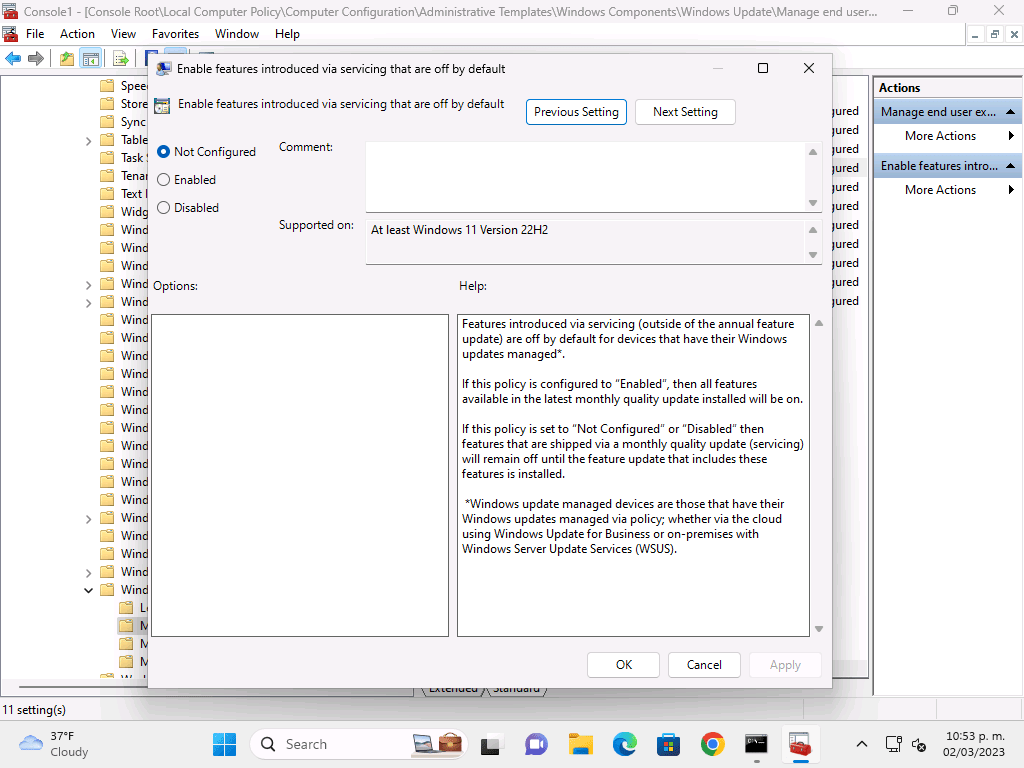Open Google Chrome from the taskbar
This screenshot has width=1024, height=768.
coord(712,744)
